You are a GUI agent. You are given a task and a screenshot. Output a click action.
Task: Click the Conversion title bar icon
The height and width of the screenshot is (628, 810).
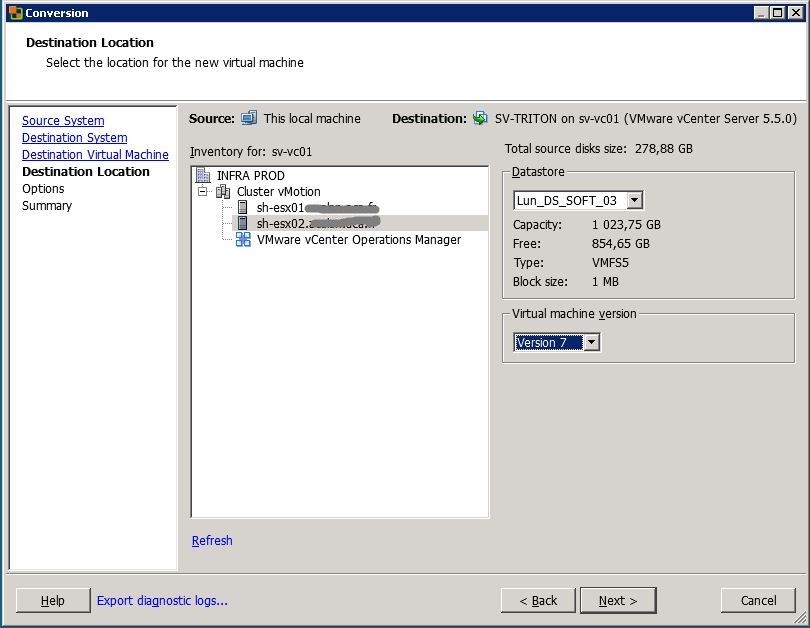15,13
